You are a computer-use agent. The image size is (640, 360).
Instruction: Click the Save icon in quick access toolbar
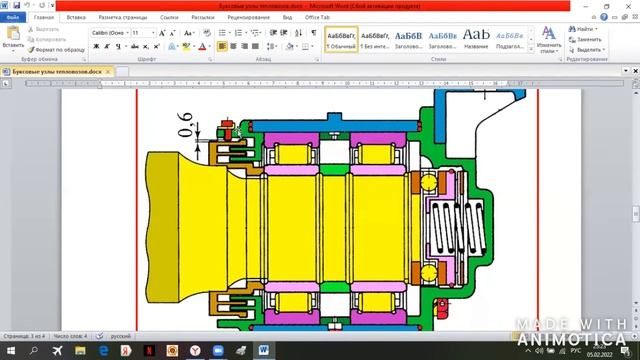tap(17, 6)
